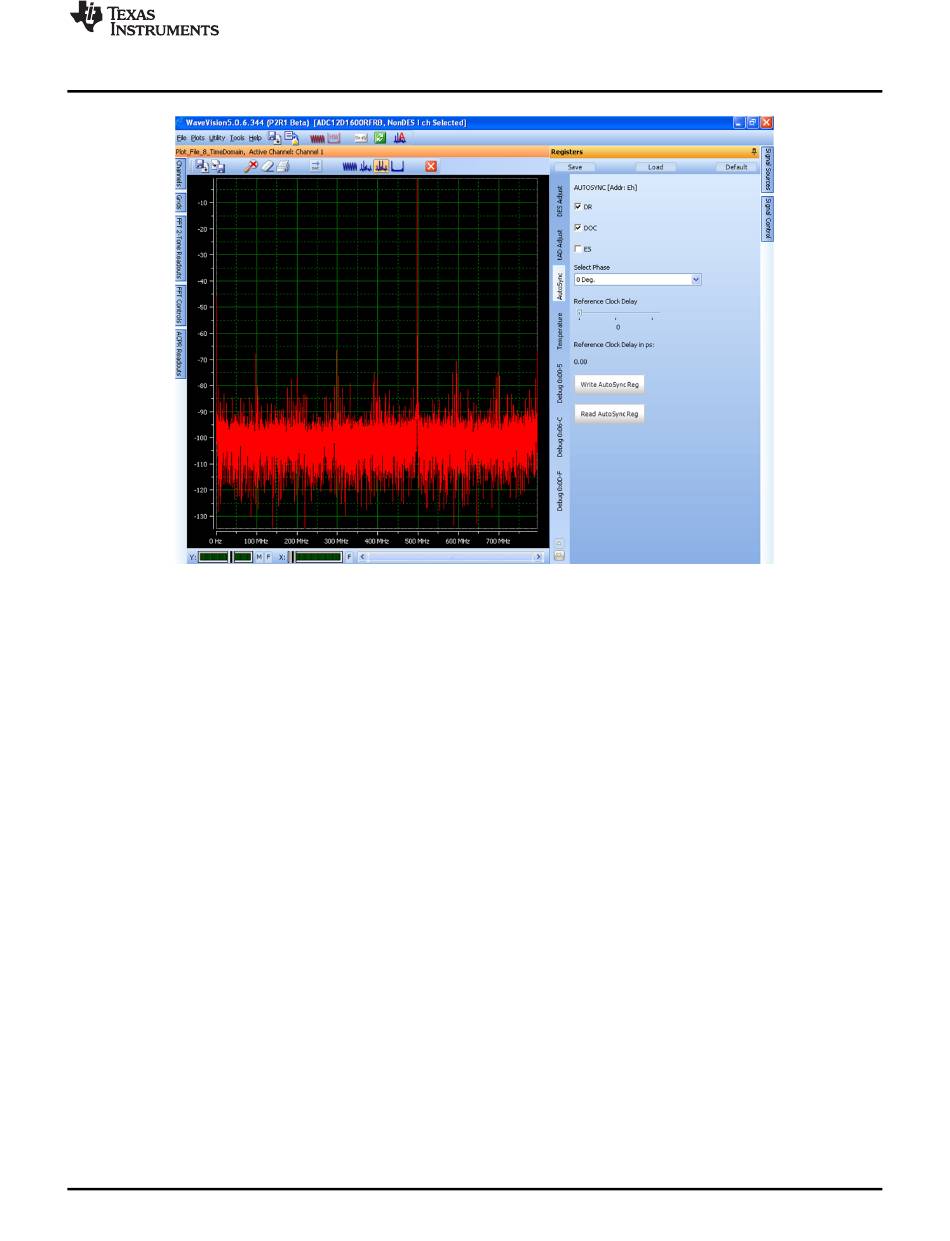Click the FFT box icon in main toolbar
Screen dimensions: 950x1241
point(334,138)
